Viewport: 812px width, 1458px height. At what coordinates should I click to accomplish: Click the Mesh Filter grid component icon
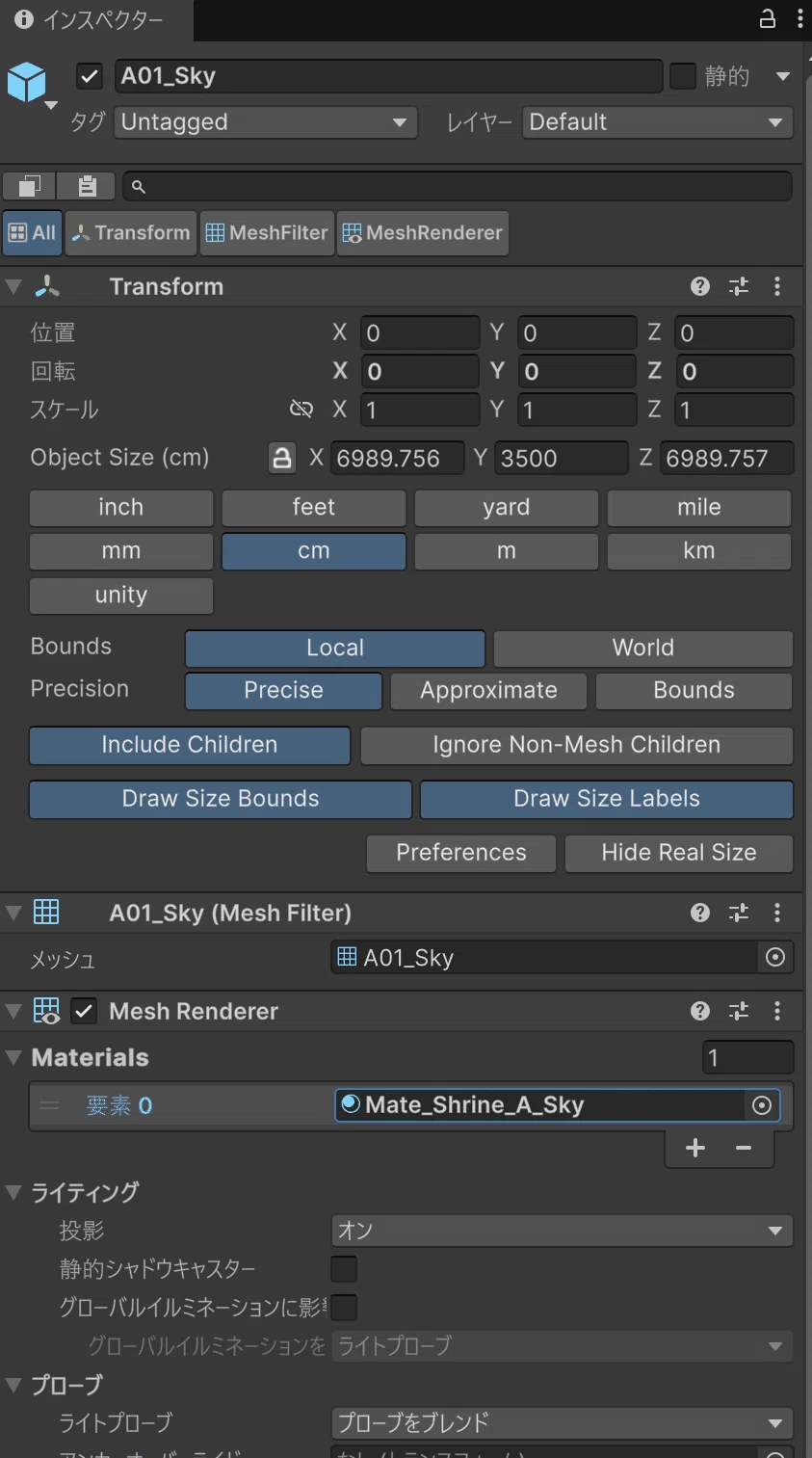(46, 912)
